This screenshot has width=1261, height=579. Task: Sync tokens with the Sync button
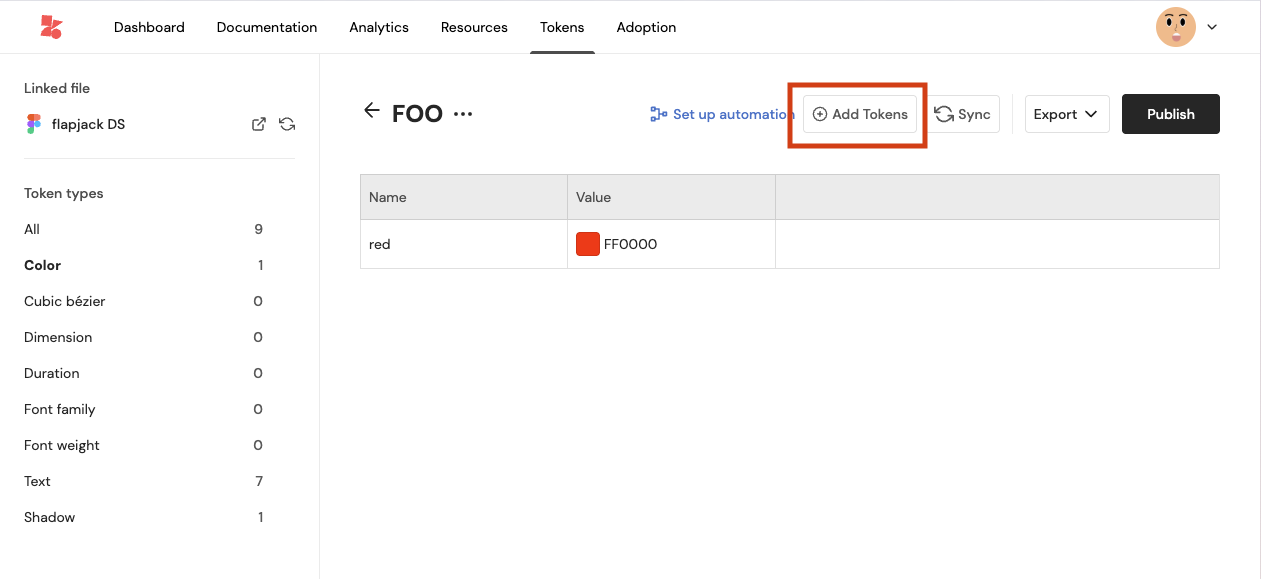[962, 114]
